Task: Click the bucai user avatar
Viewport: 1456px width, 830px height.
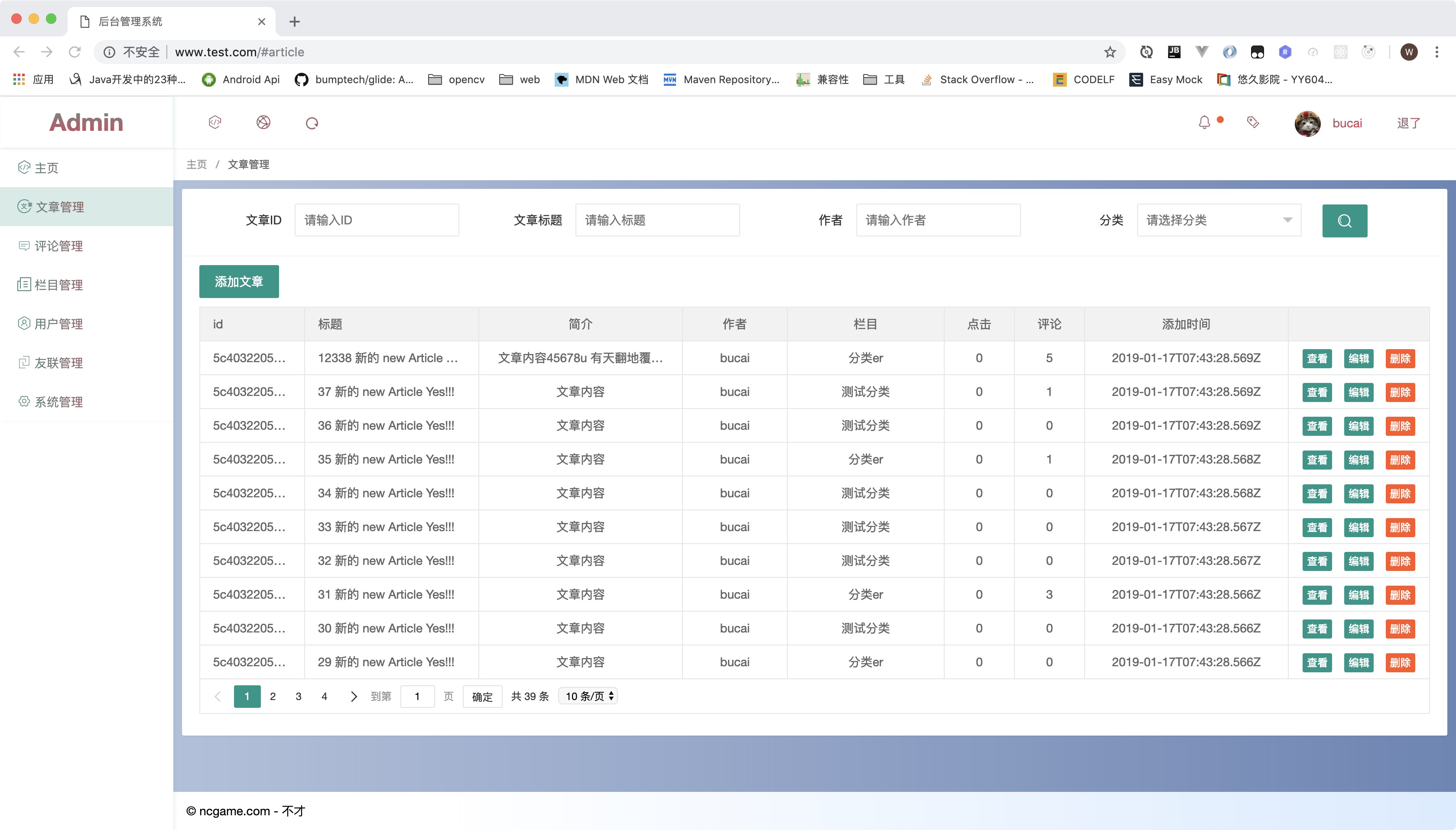Action: (x=1307, y=123)
